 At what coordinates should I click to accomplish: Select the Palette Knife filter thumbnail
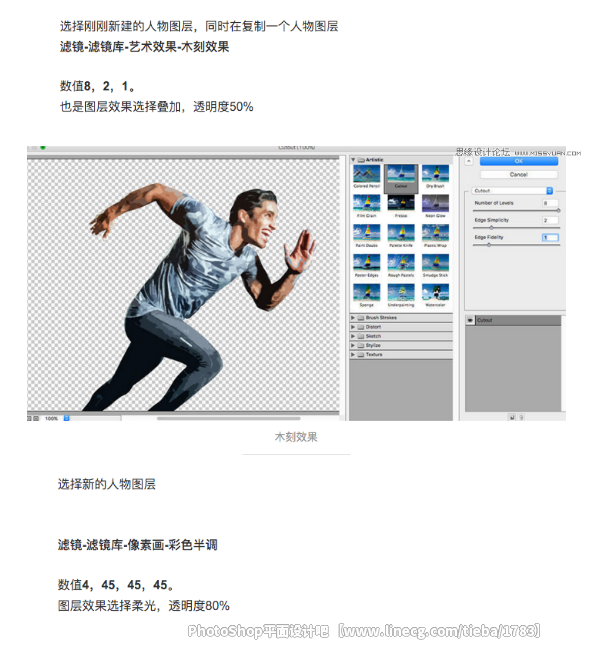(x=401, y=233)
